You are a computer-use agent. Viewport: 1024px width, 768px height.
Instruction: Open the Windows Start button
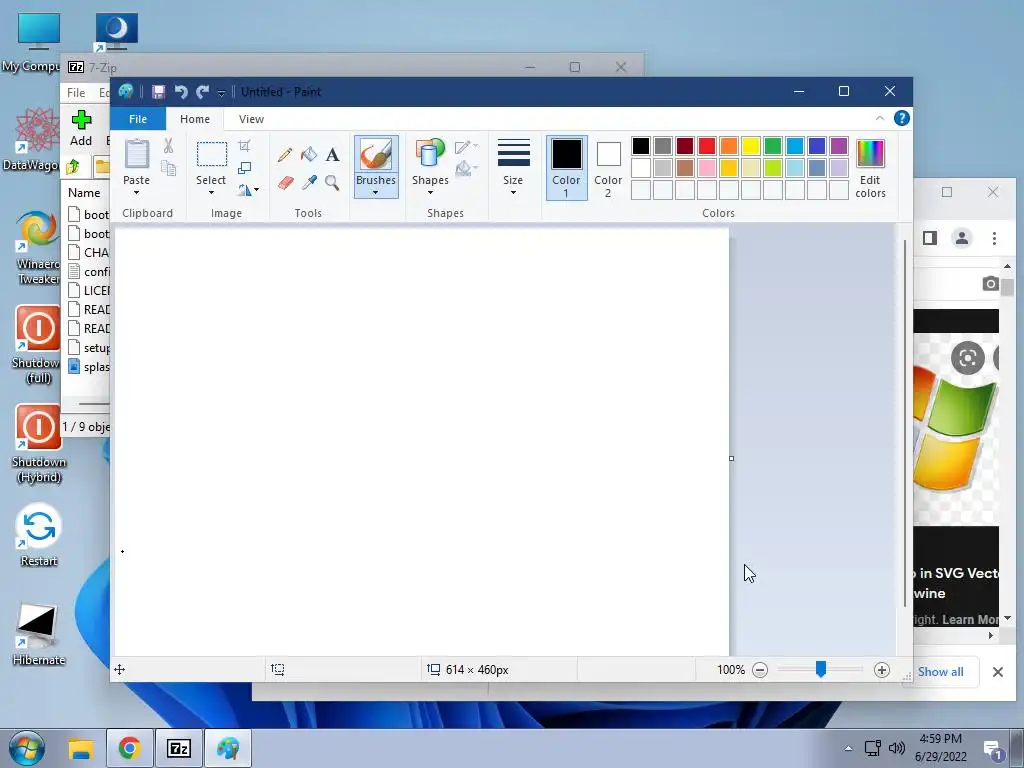coord(26,748)
